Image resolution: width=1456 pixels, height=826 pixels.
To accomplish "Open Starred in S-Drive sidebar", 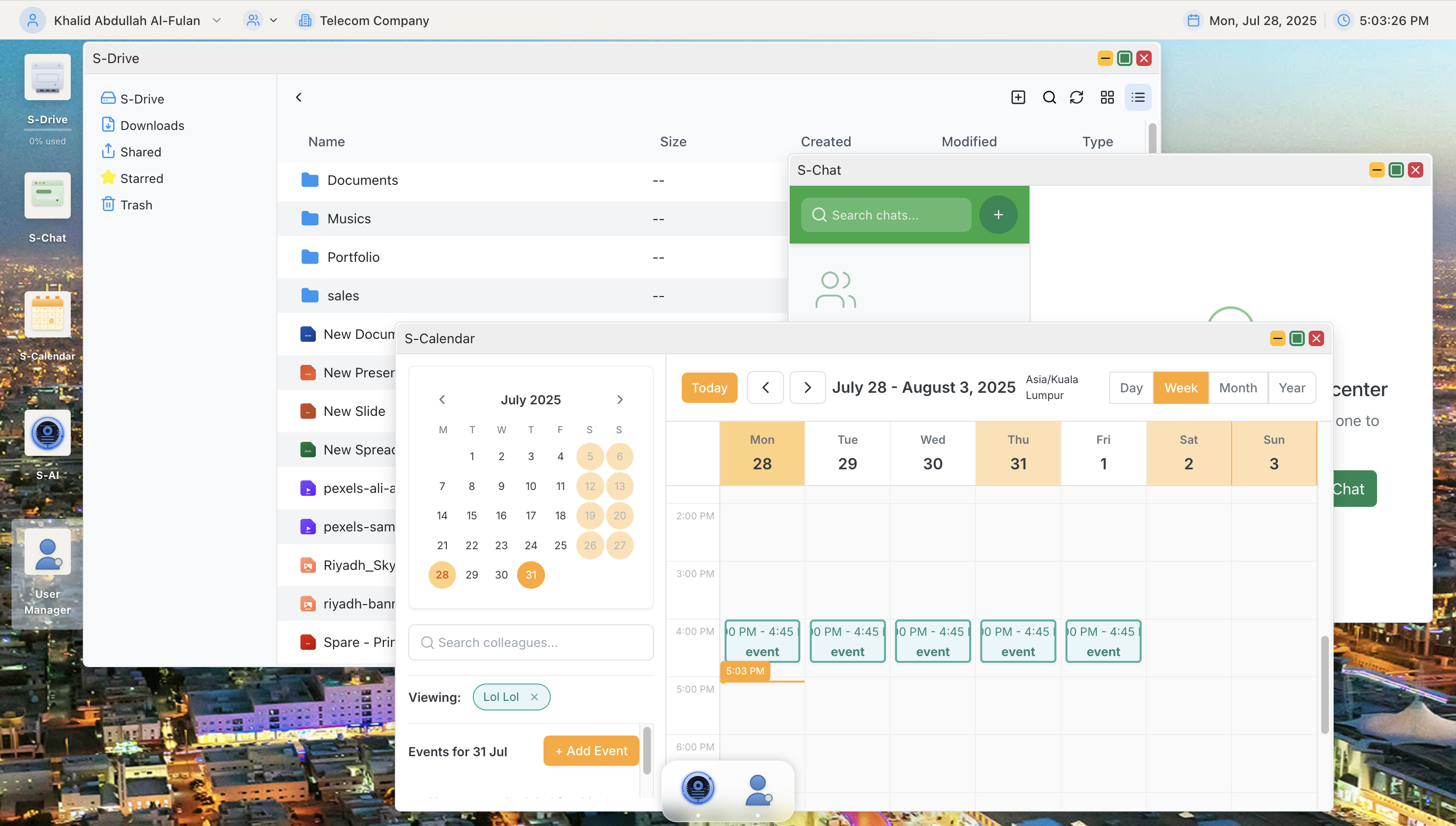I will (x=141, y=178).
